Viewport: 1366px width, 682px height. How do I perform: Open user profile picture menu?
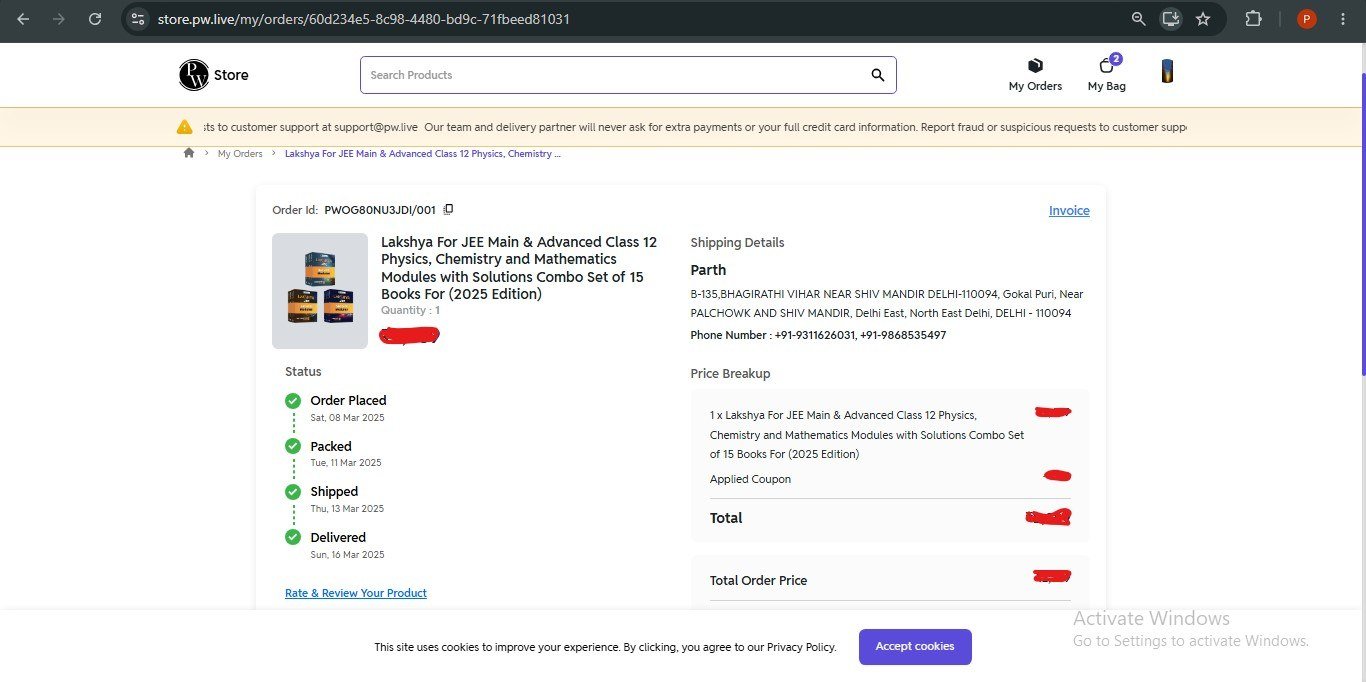[1167, 71]
